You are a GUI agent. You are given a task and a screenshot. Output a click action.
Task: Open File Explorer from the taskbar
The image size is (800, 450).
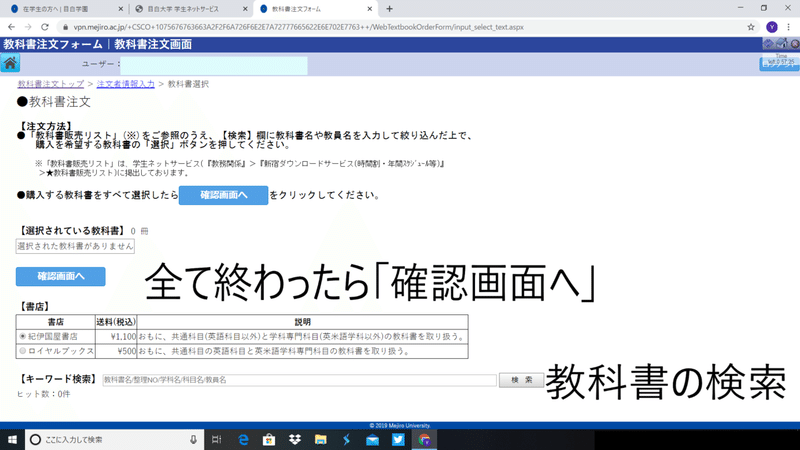click(320, 439)
